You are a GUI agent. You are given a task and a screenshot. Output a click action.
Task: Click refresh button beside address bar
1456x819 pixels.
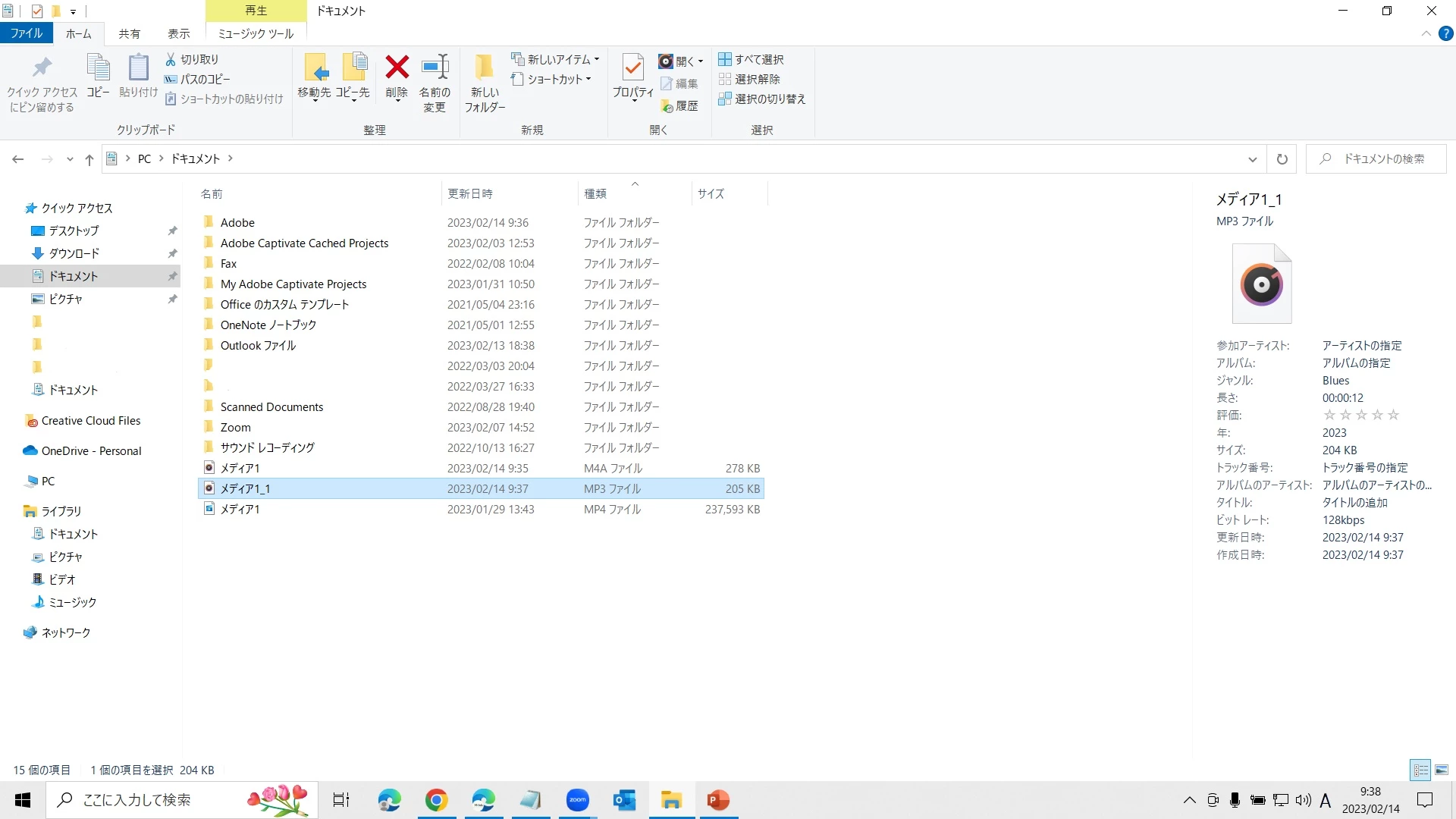[1282, 159]
